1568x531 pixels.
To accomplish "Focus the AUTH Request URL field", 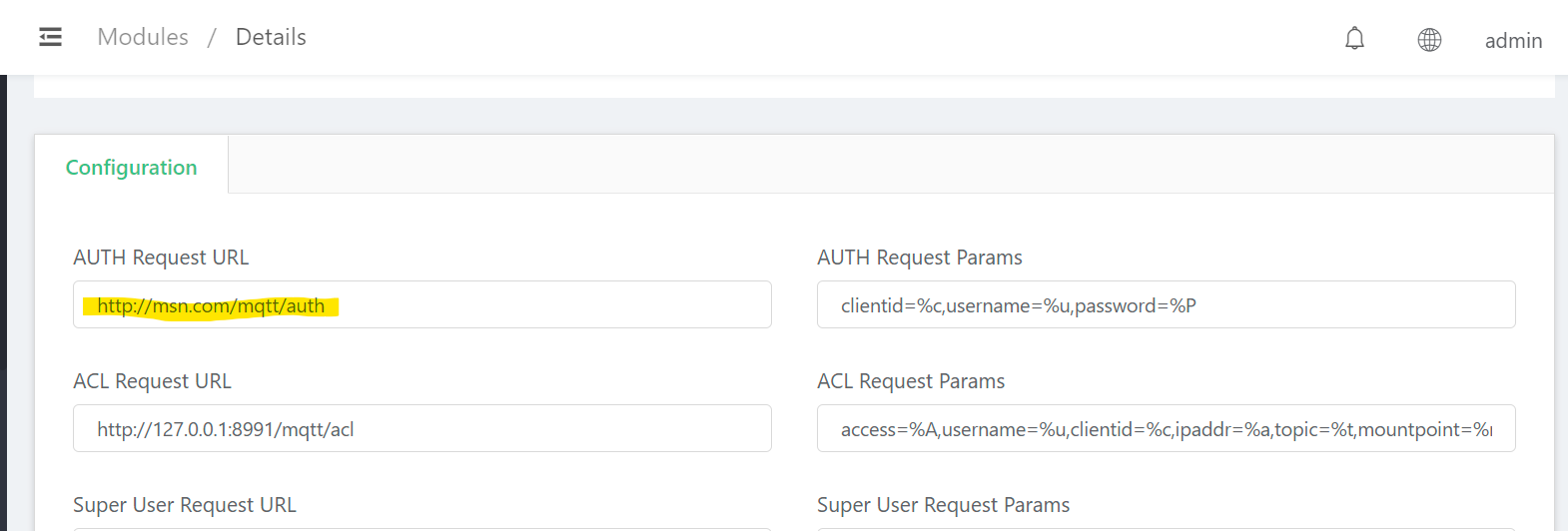I will click(x=422, y=304).
